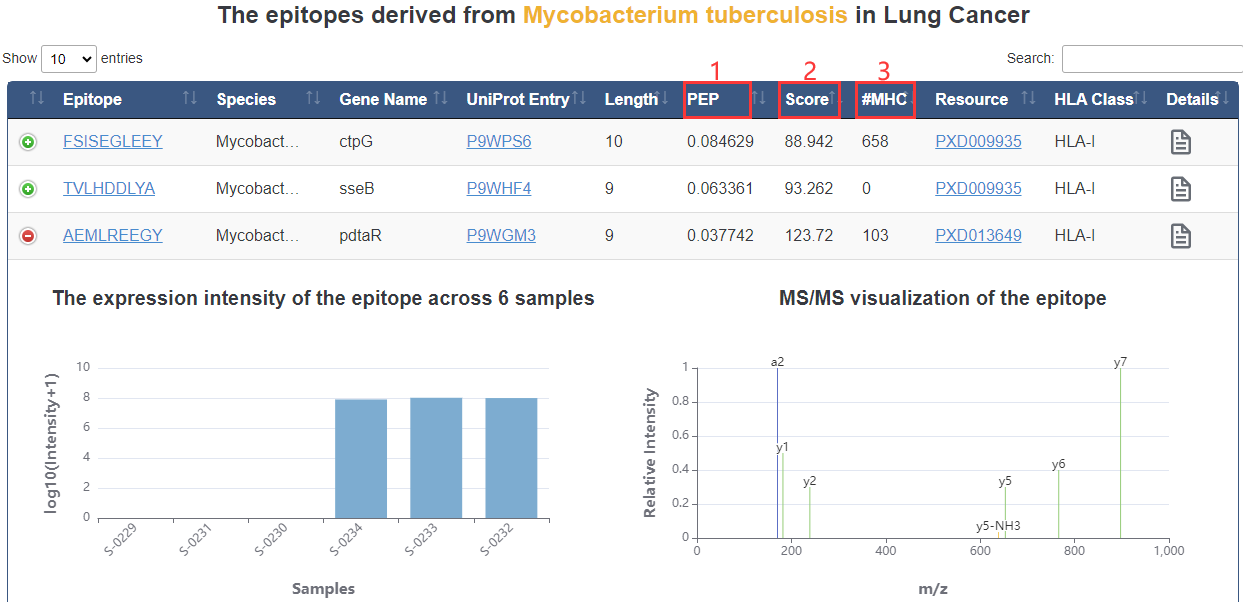The image size is (1248, 602).
Task: Open UniProt entry P9WGM3 link
Action: coord(501,236)
